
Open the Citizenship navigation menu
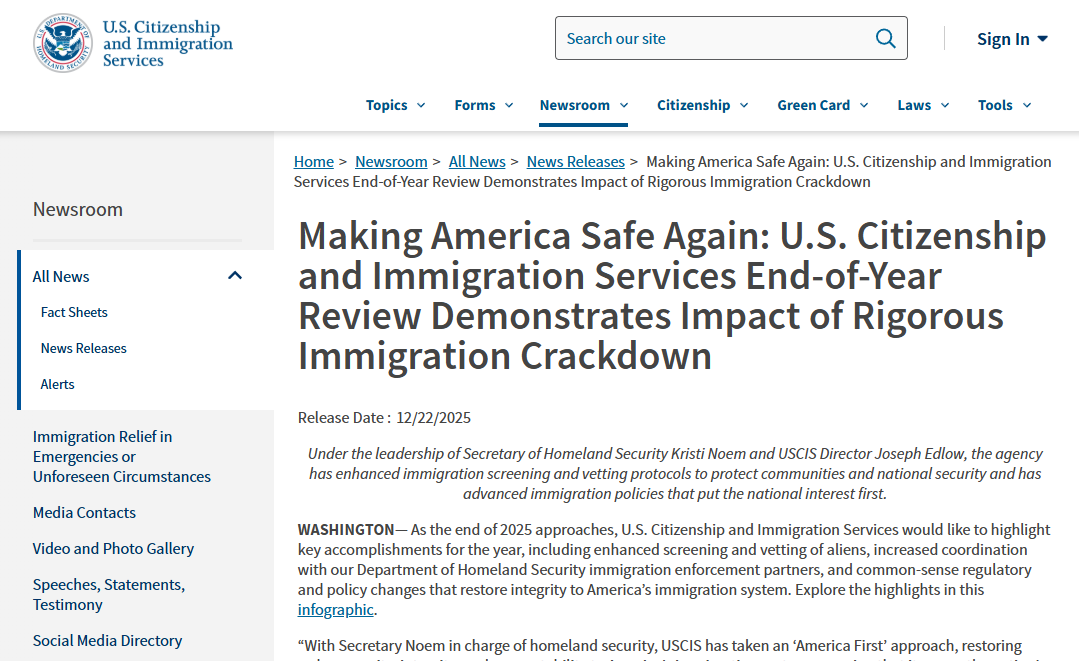coord(702,105)
